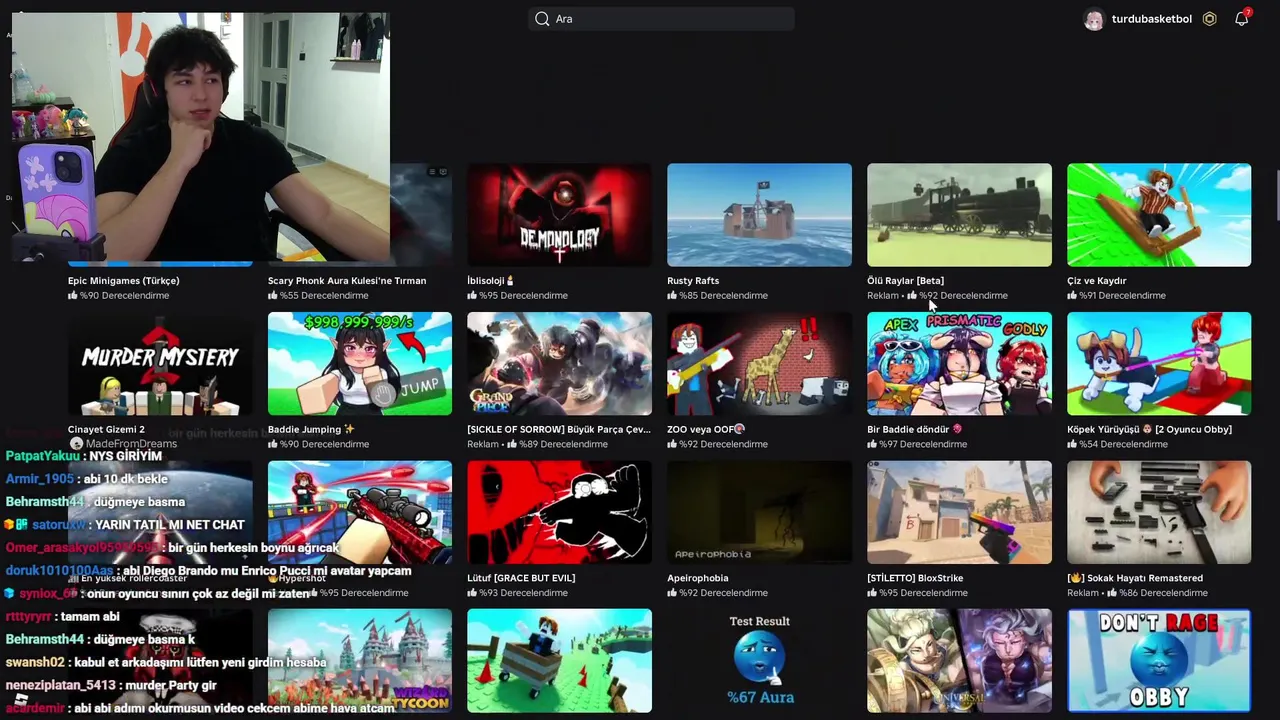Click the Sokak Hayatı Remastered title
This screenshot has height=720, width=1280.
[x=1135, y=578]
